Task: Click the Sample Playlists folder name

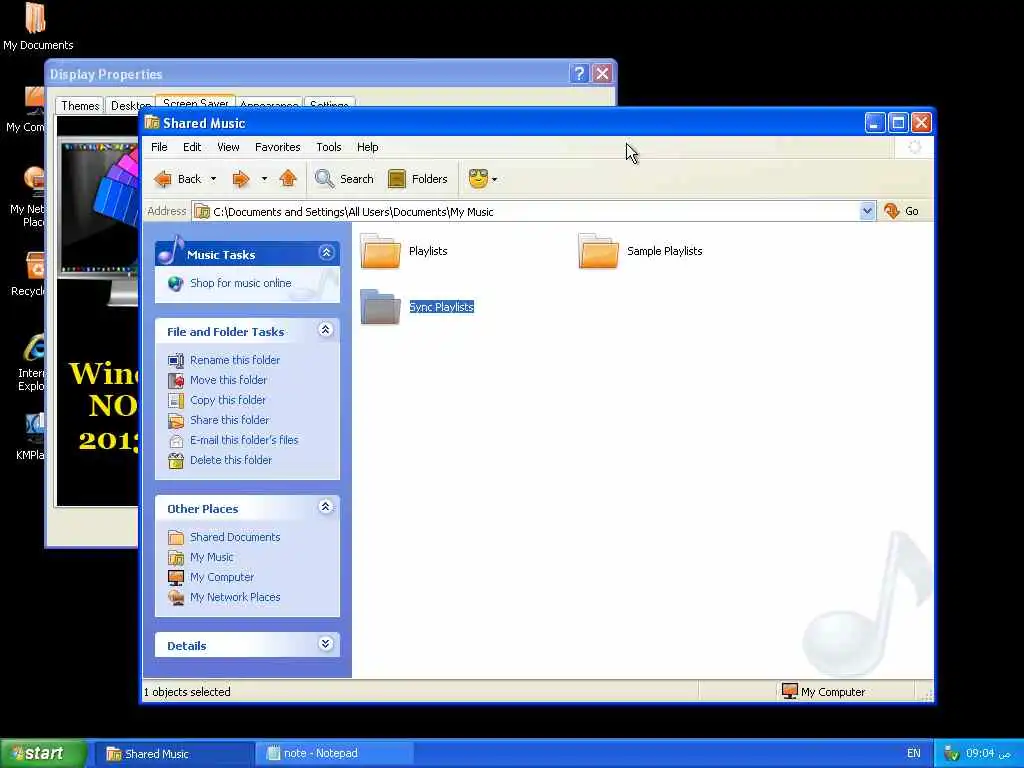Action: coord(665,251)
